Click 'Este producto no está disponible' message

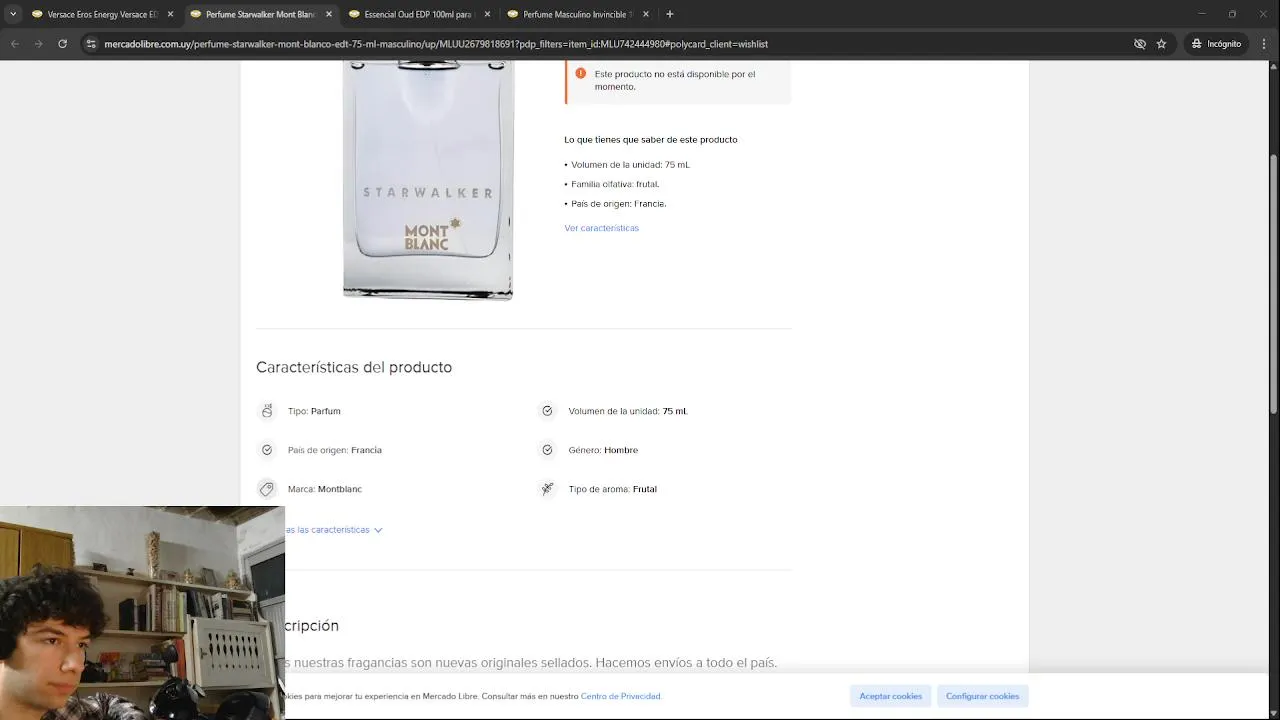(x=675, y=80)
